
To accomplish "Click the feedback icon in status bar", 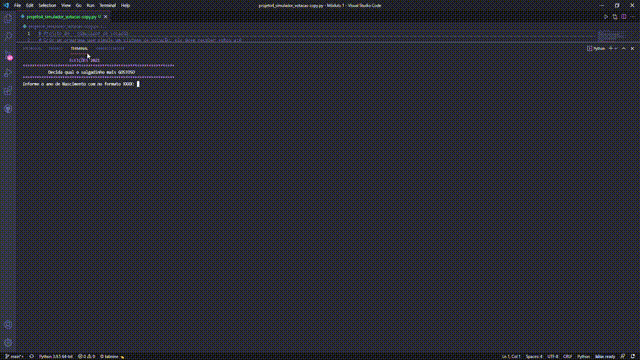I will click(x=623, y=356).
